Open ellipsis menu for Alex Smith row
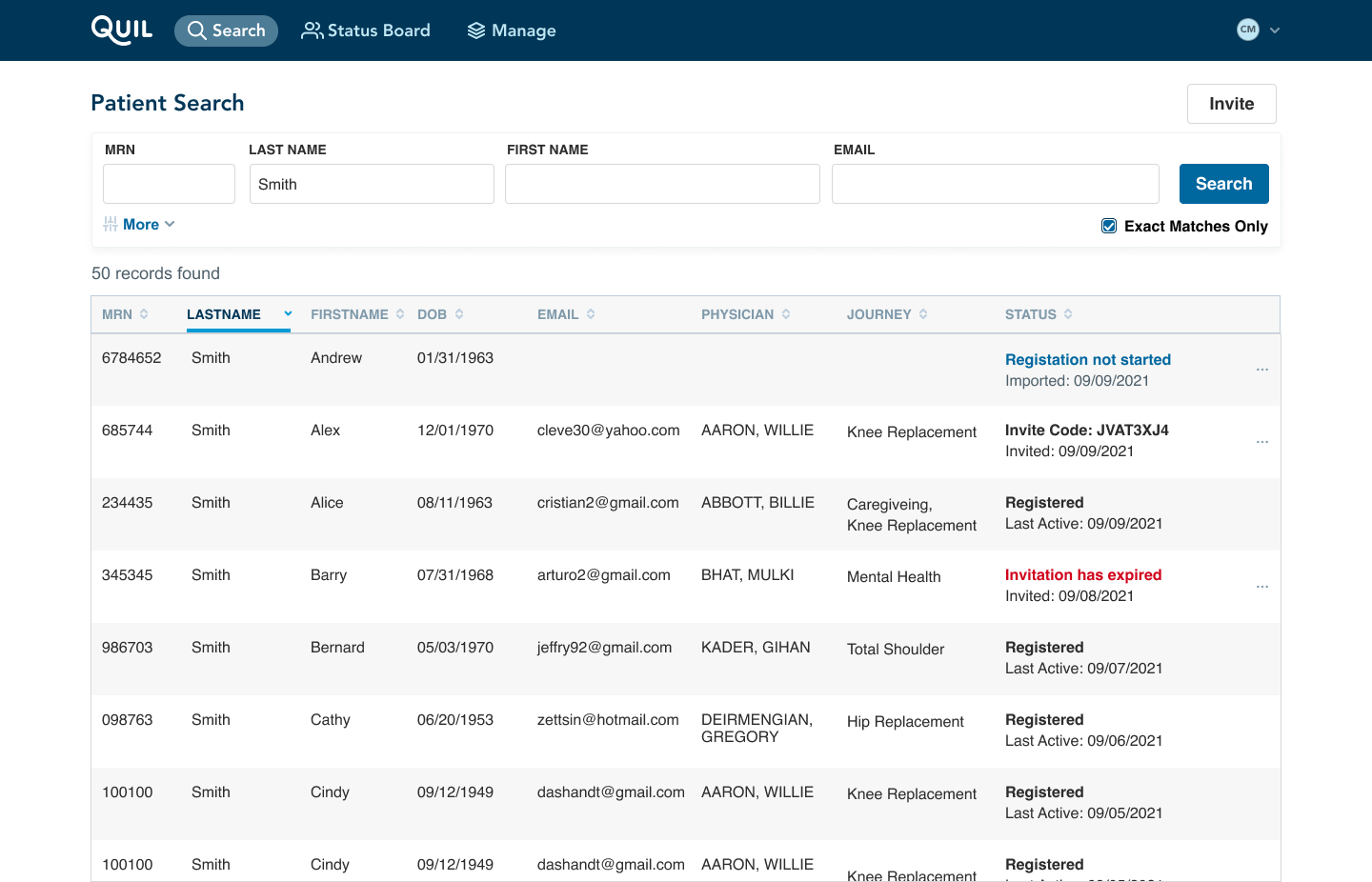The height and width of the screenshot is (882, 1372). 1261,442
